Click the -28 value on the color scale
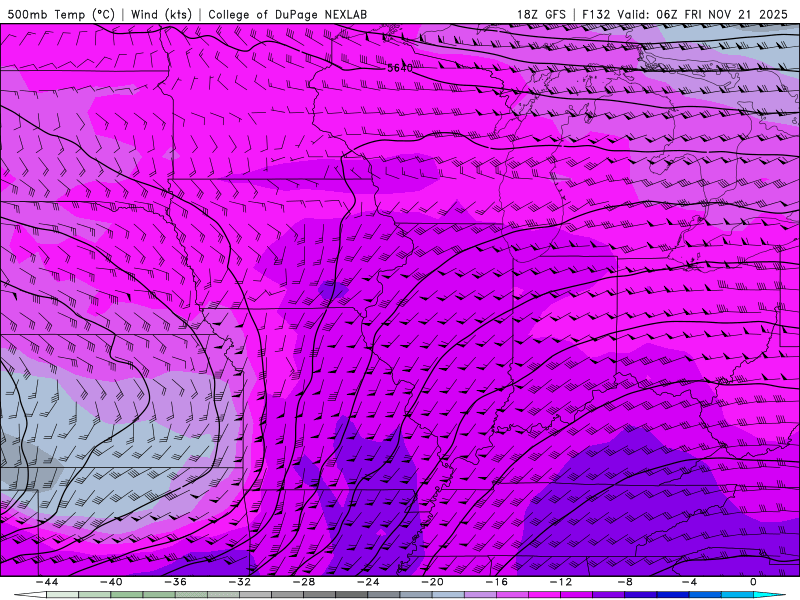The image size is (800, 600). (304, 582)
